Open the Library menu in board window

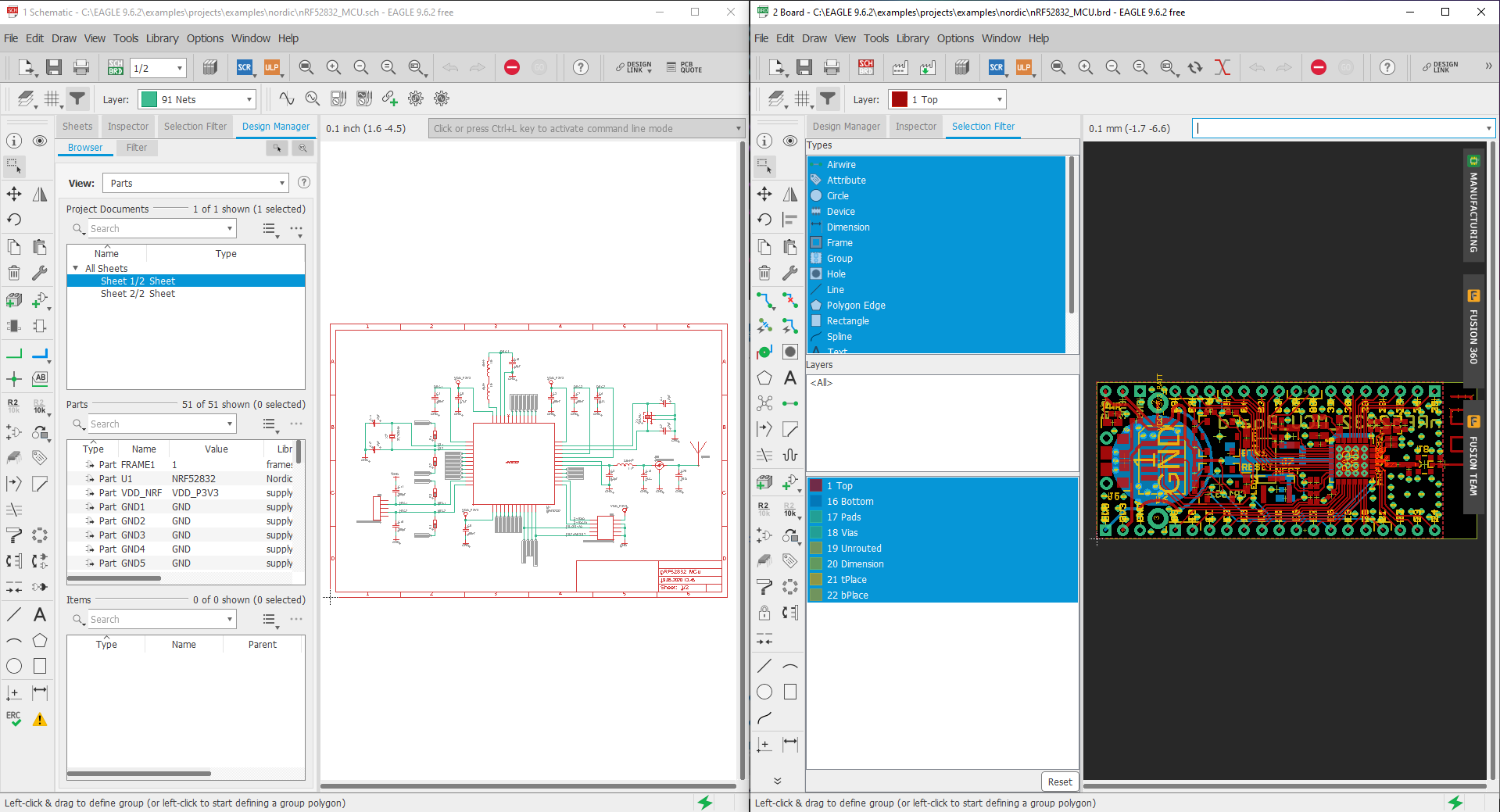[x=912, y=38]
